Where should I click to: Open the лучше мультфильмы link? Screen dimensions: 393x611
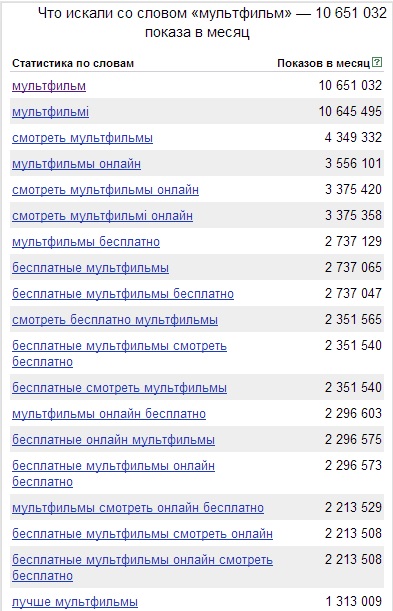pyautogui.click(x=75, y=602)
